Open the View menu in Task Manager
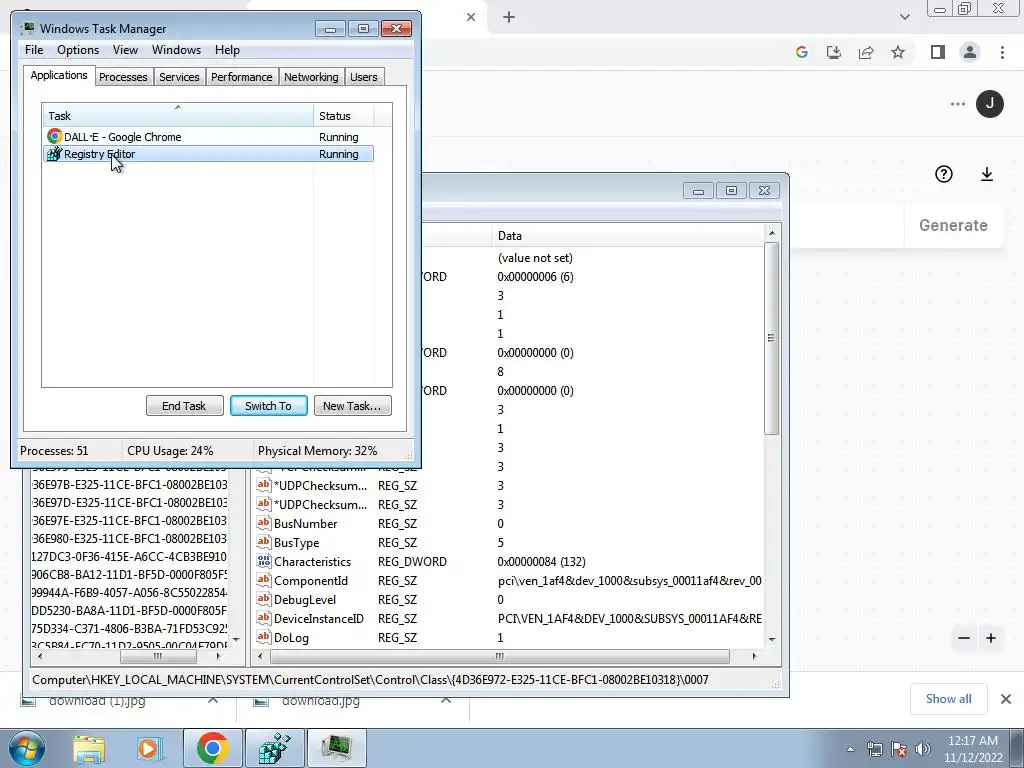This screenshot has height=768, width=1024. 125,50
